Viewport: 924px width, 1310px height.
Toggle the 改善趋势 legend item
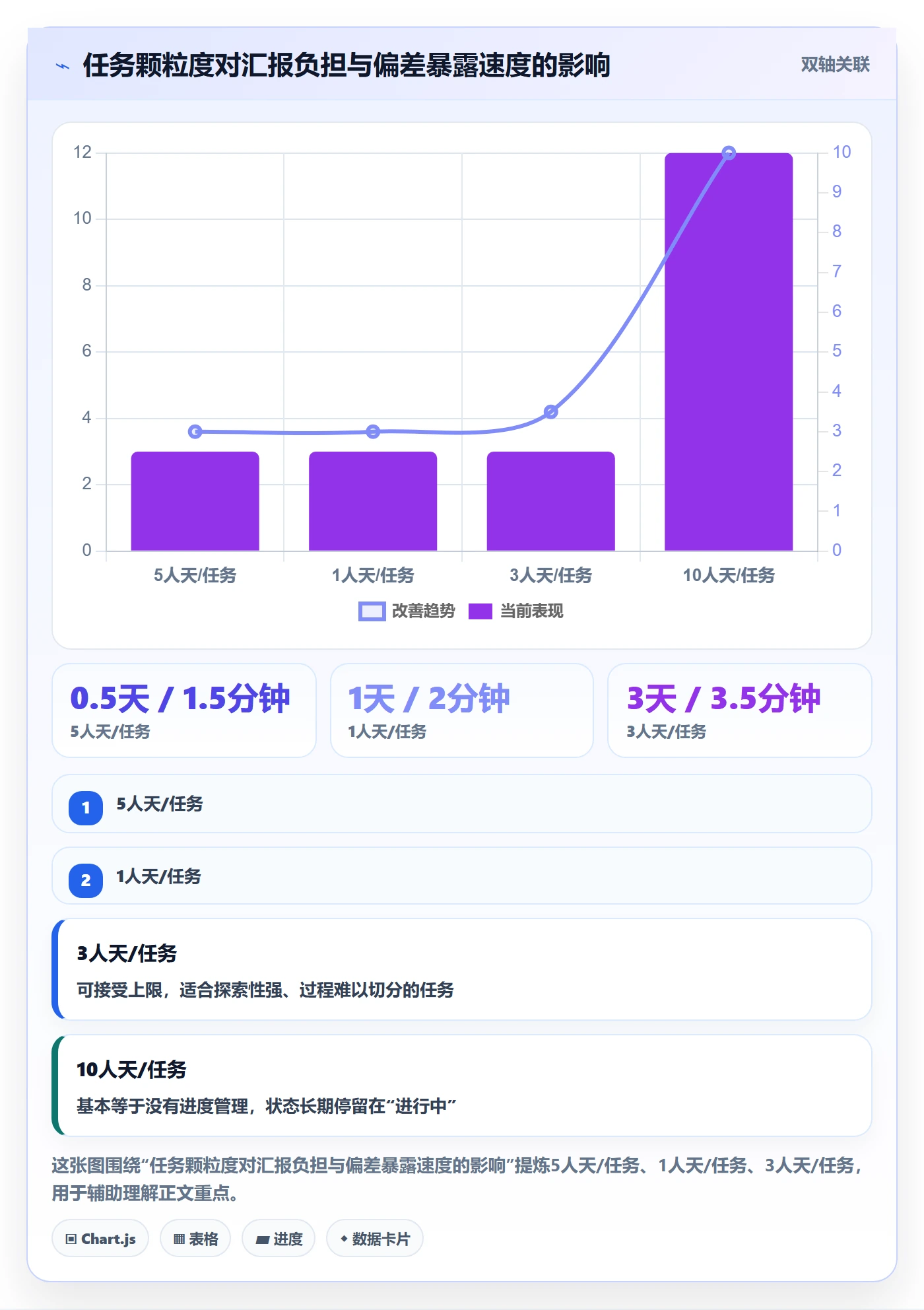407,611
